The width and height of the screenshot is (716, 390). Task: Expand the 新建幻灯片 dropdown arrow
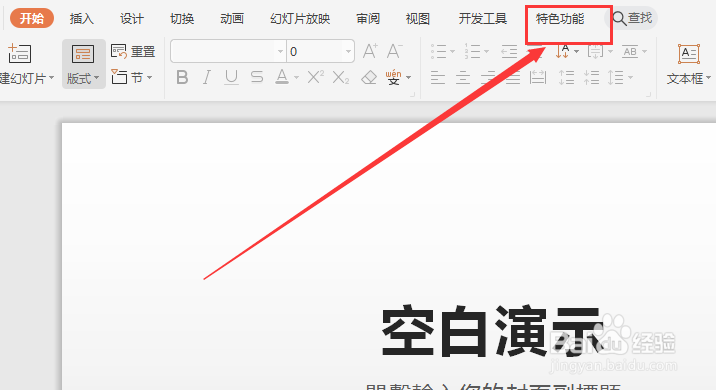click(51, 78)
